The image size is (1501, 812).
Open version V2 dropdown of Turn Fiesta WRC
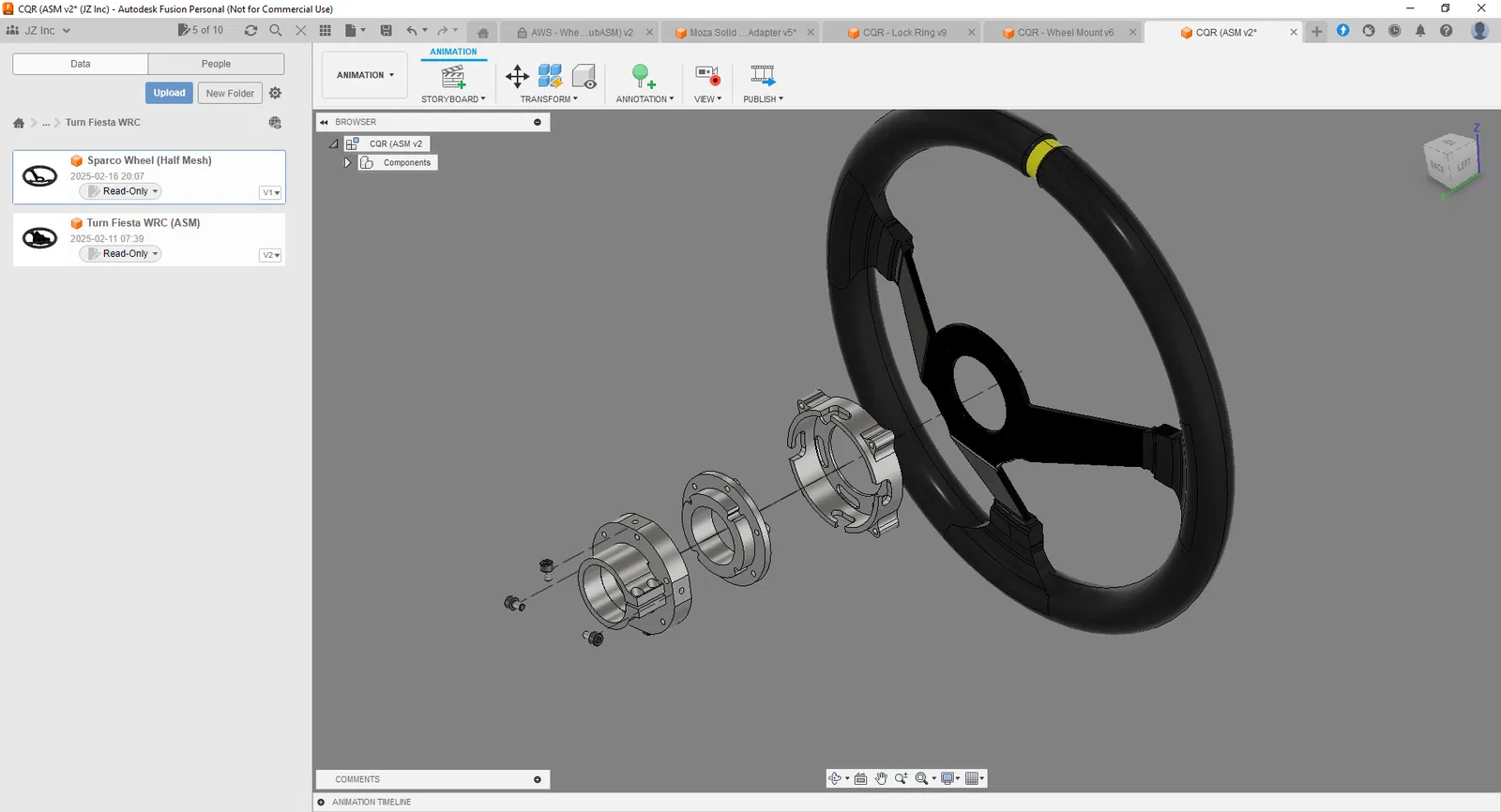[270, 255]
